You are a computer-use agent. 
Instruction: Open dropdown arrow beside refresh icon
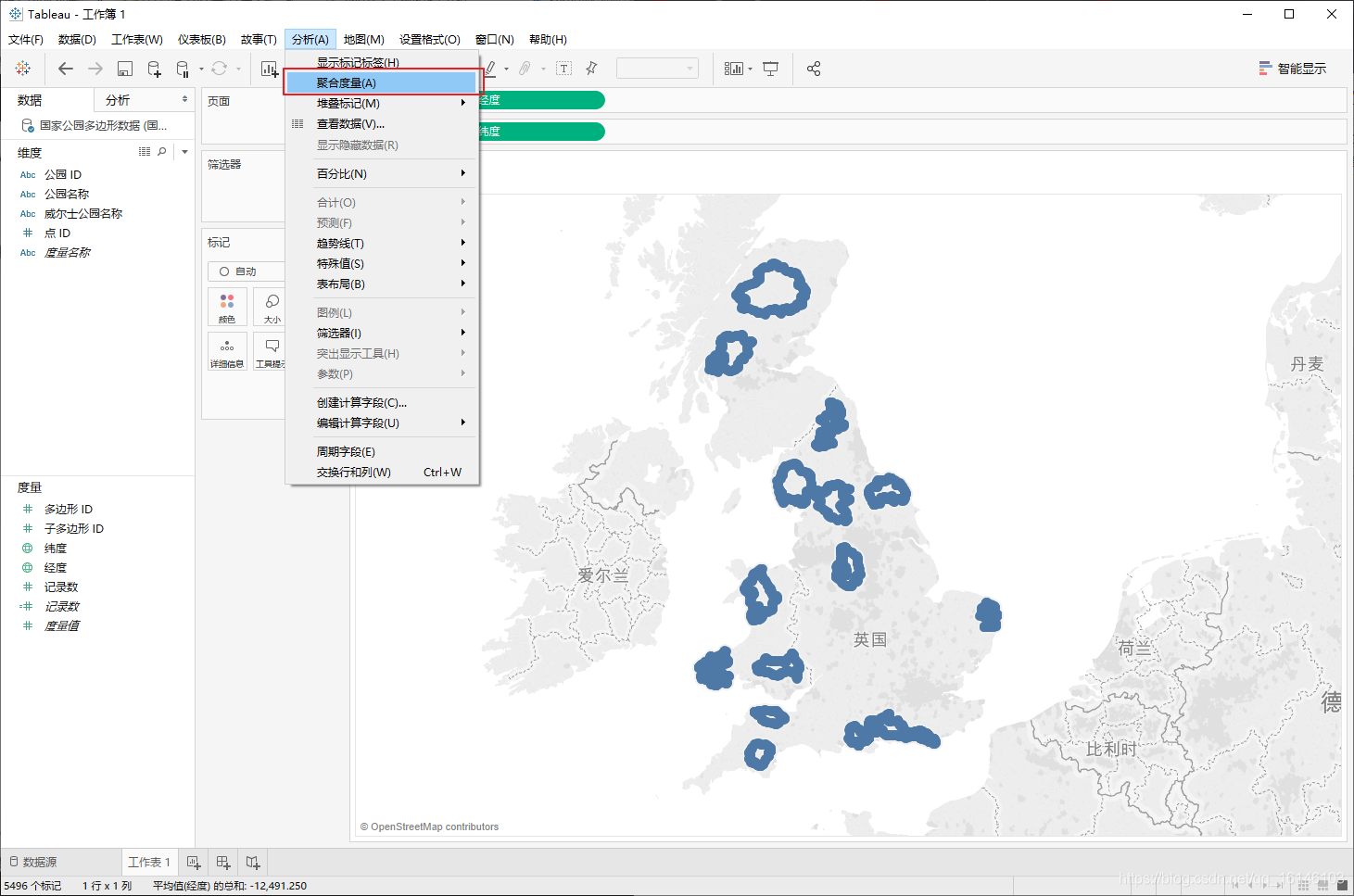click(238, 69)
